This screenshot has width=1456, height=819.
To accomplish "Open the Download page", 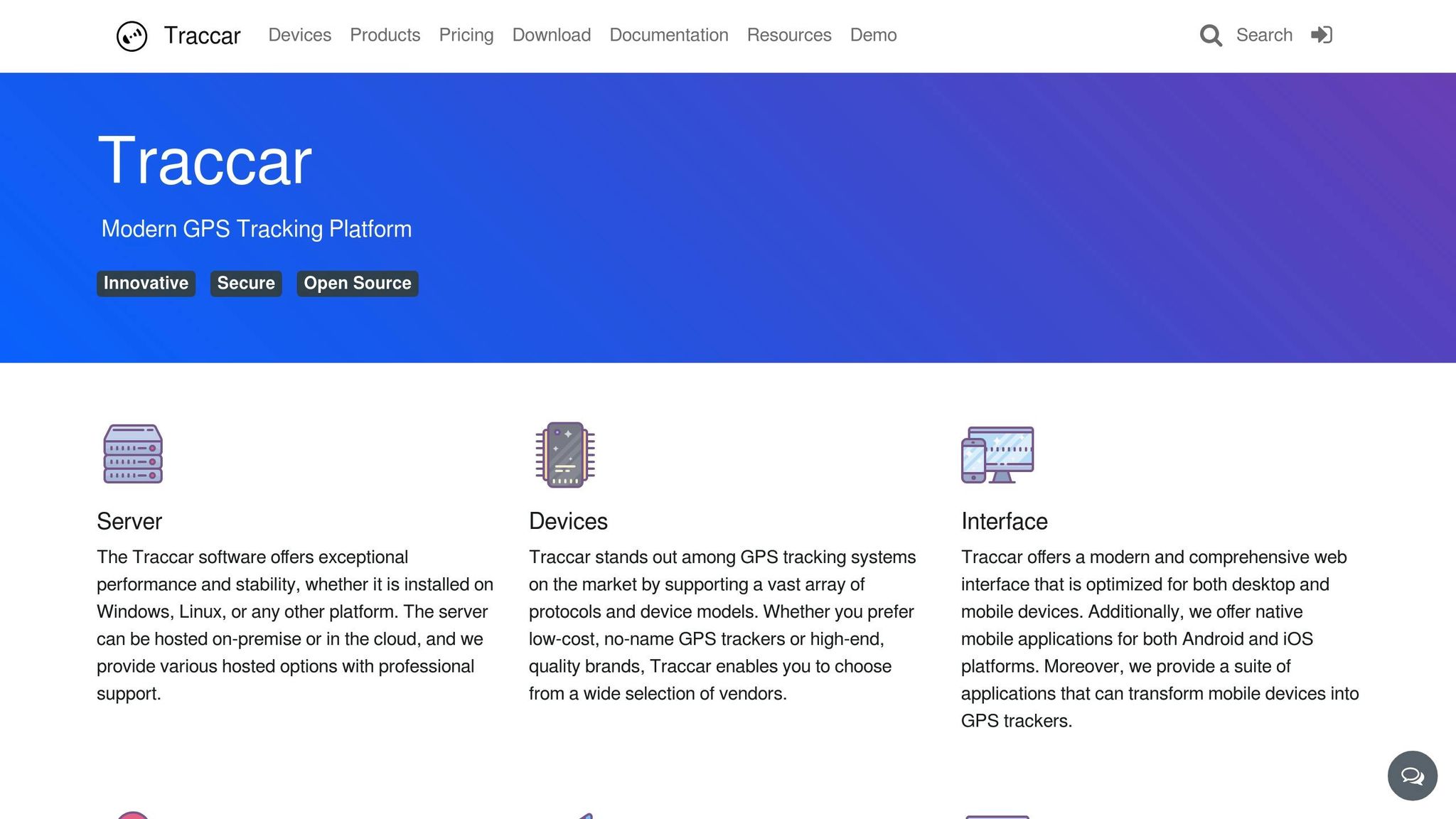I will pyautogui.click(x=551, y=35).
